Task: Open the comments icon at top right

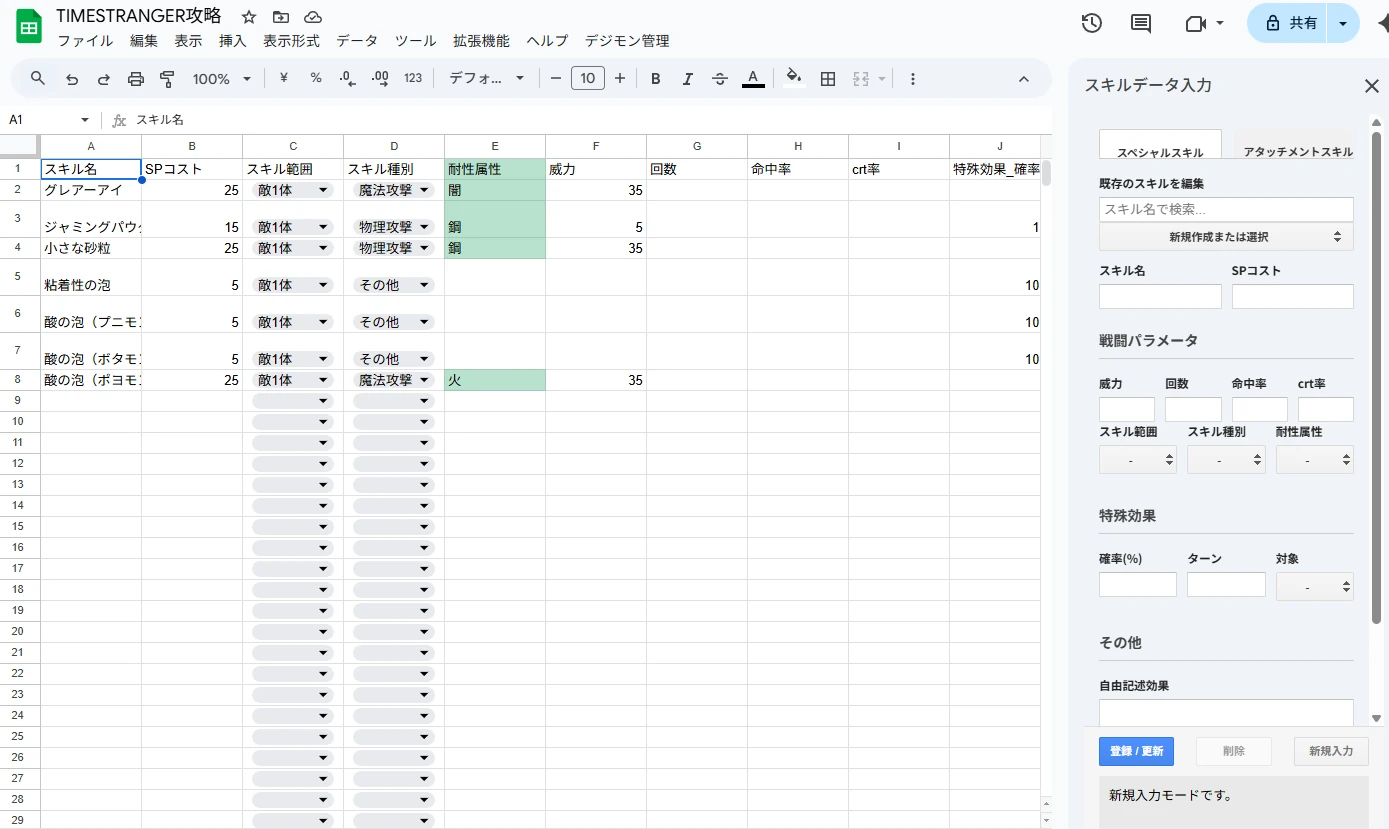Action: [x=1141, y=23]
